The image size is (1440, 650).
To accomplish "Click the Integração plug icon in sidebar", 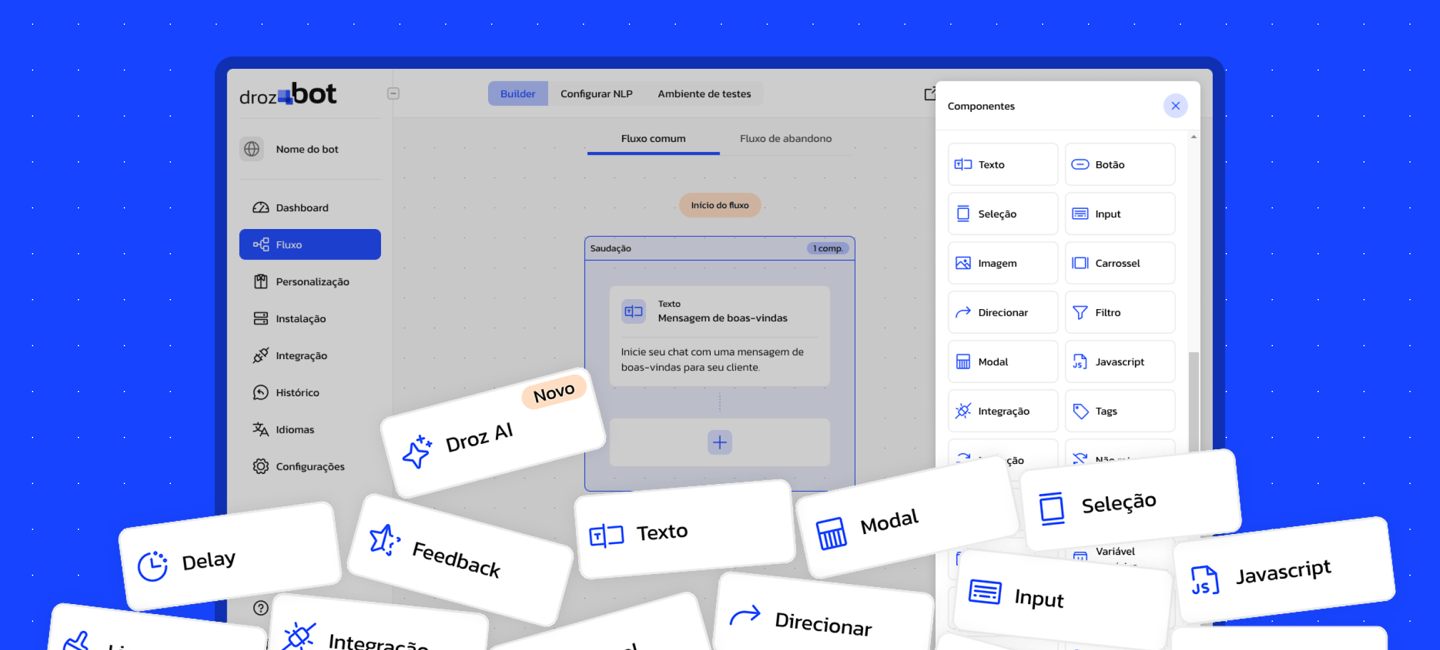I will tap(261, 356).
